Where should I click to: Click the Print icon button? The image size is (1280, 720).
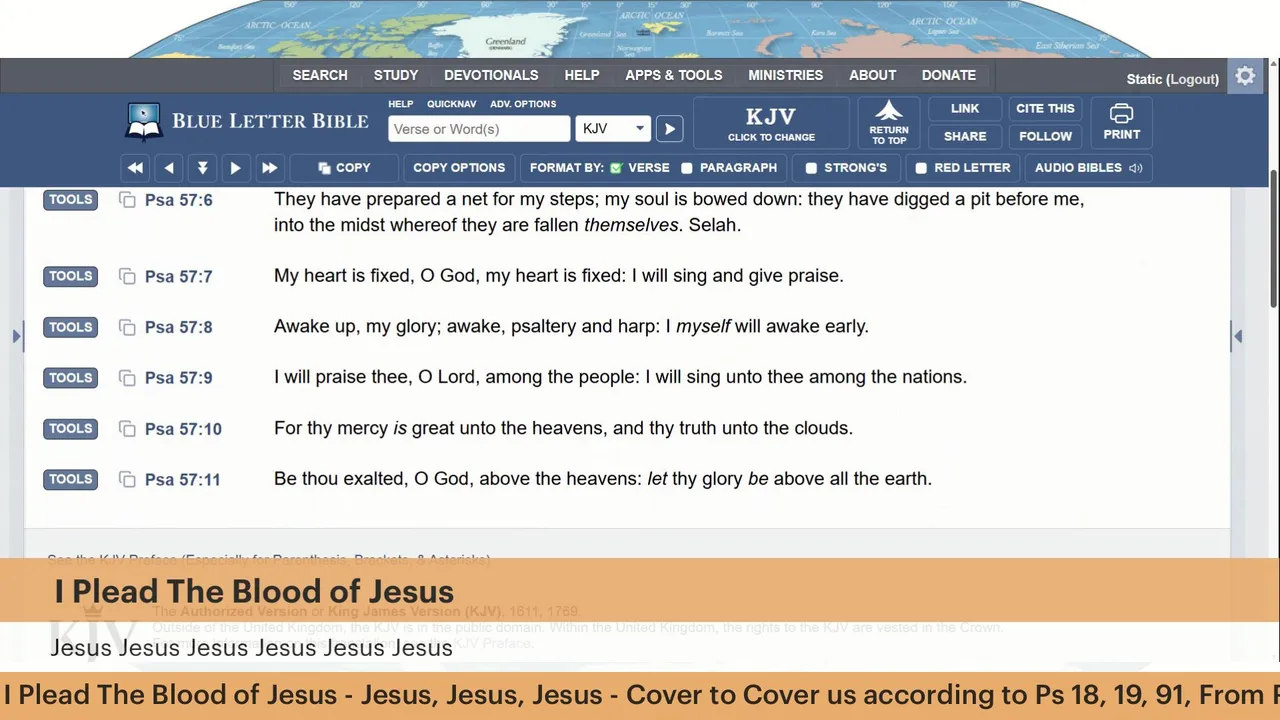[x=1122, y=123]
